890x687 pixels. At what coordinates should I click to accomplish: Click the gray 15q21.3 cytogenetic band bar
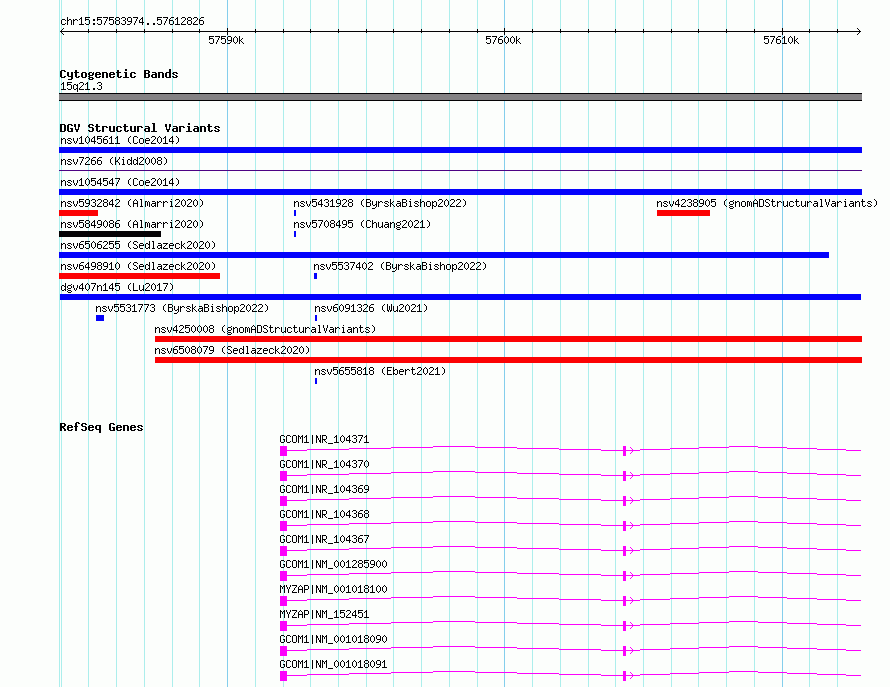pos(460,97)
